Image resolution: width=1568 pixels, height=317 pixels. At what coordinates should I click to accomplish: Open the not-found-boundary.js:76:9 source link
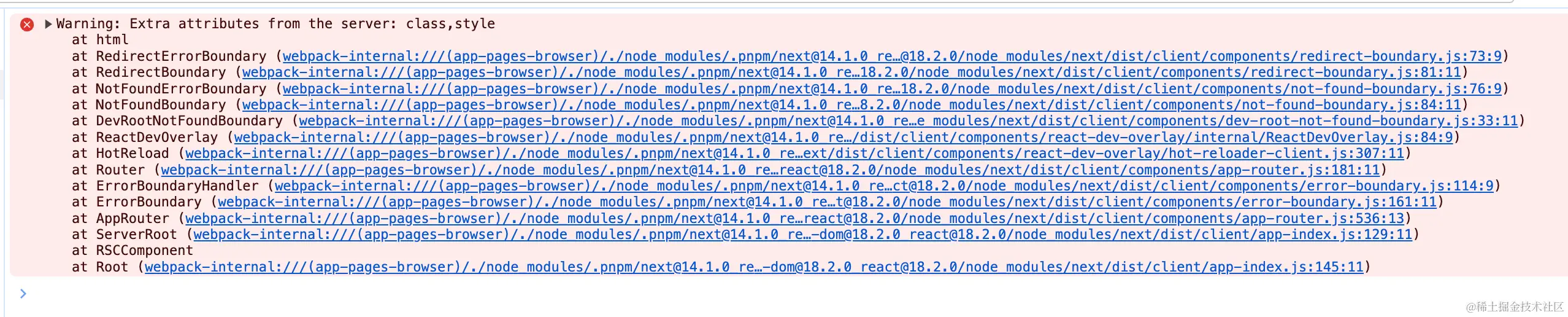pyautogui.click(x=892, y=89)
